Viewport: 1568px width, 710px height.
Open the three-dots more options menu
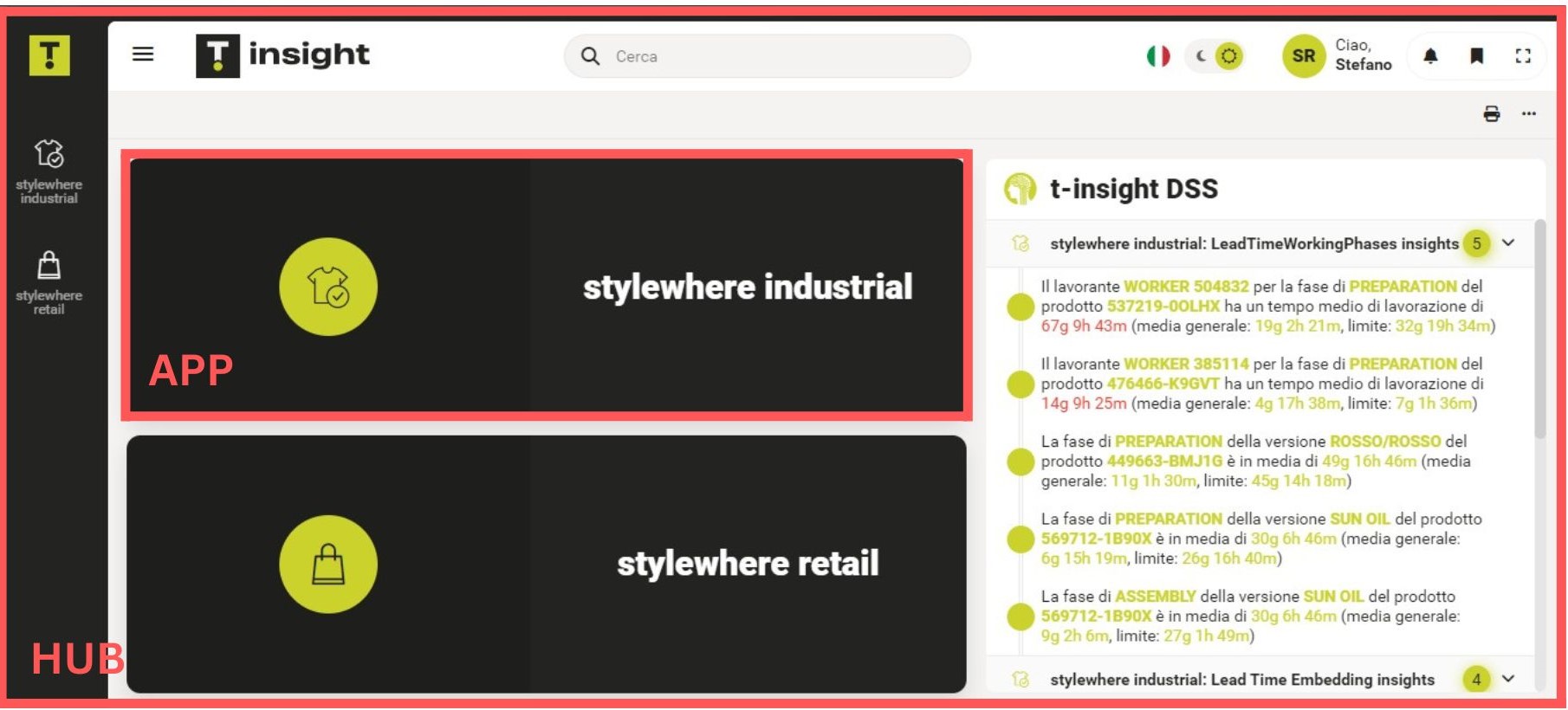pyautogui.click(x=1529, y=113)
